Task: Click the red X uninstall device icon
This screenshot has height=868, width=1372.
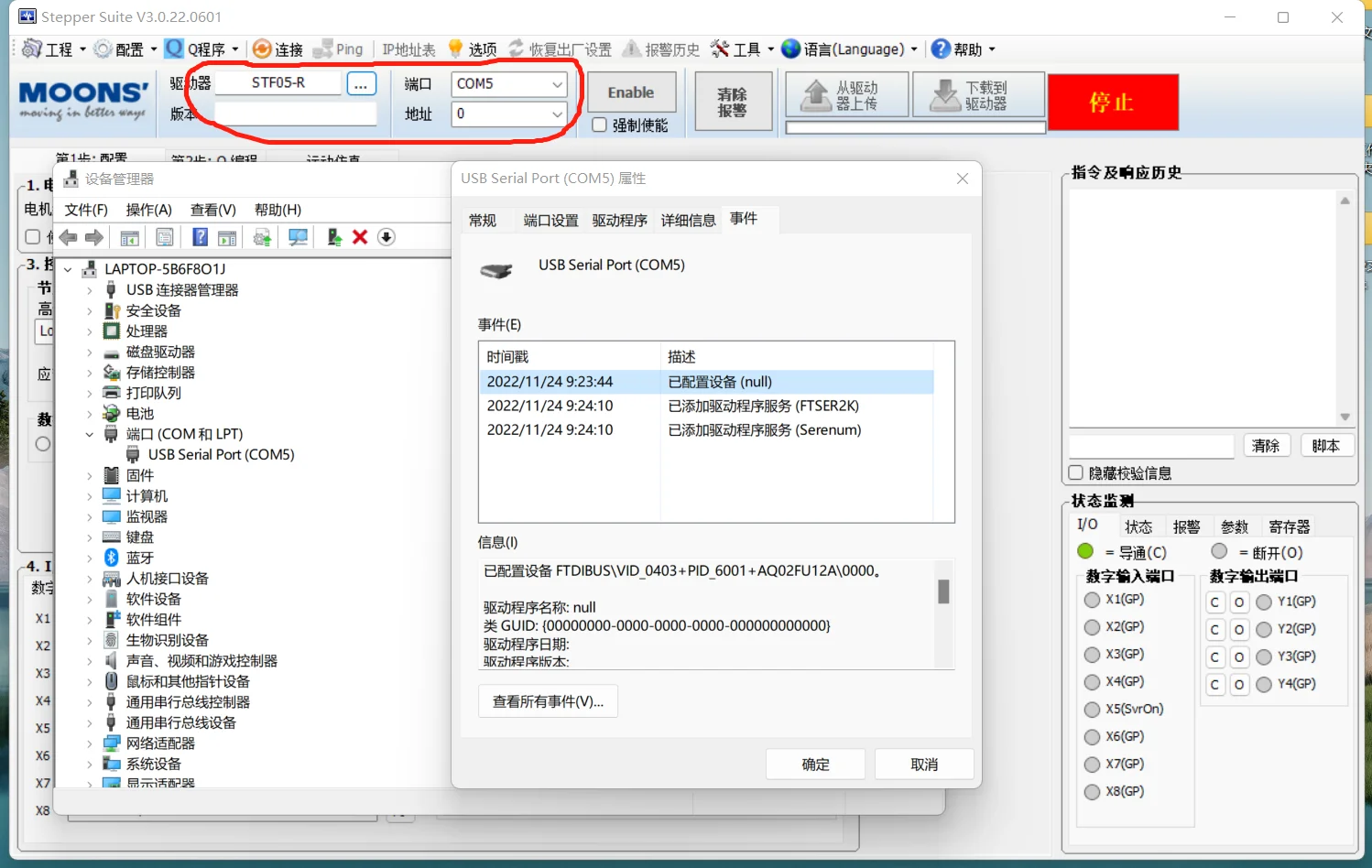Action: click(360, 237)
